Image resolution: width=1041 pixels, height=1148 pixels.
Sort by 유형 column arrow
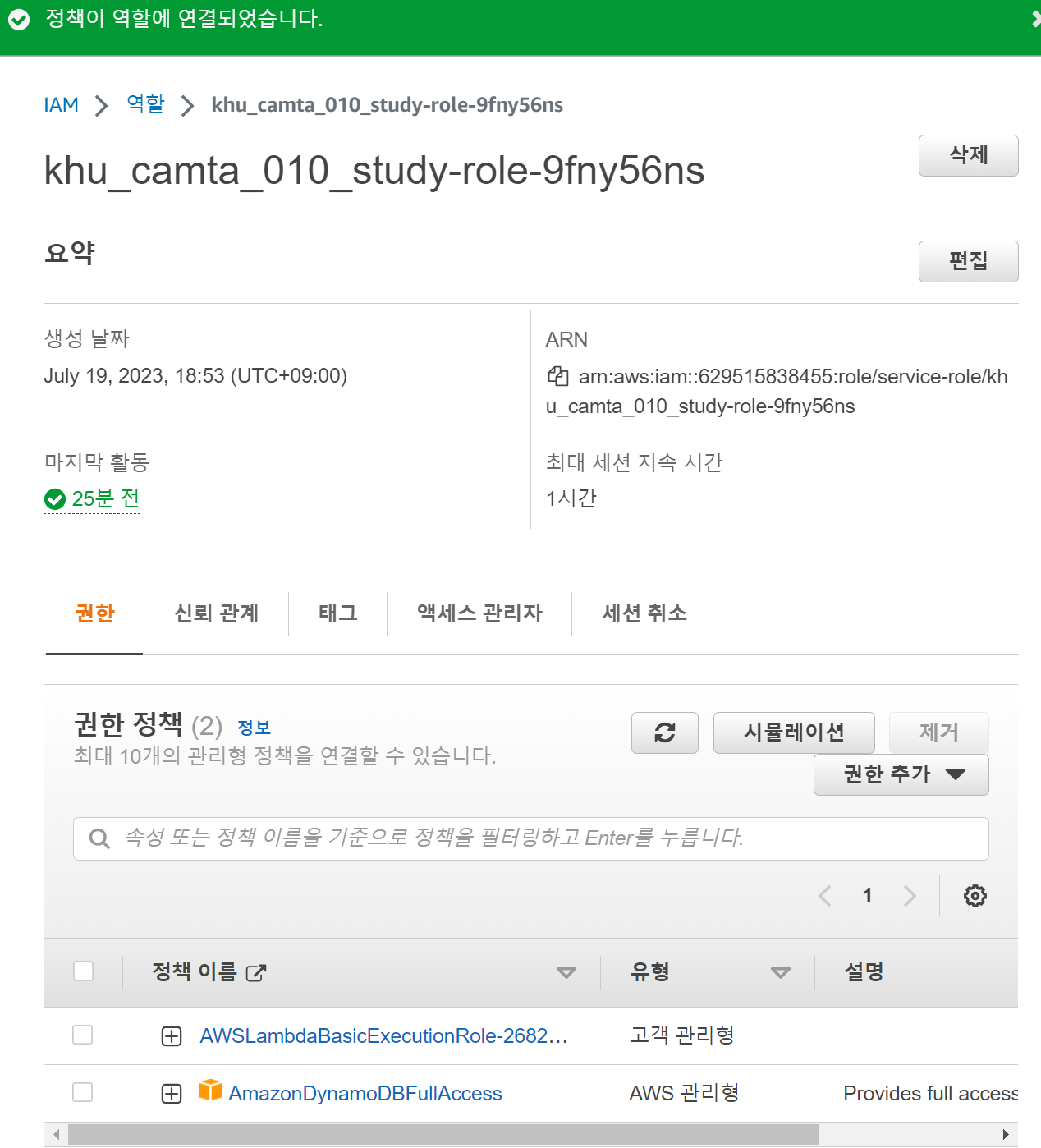[780, 973]
